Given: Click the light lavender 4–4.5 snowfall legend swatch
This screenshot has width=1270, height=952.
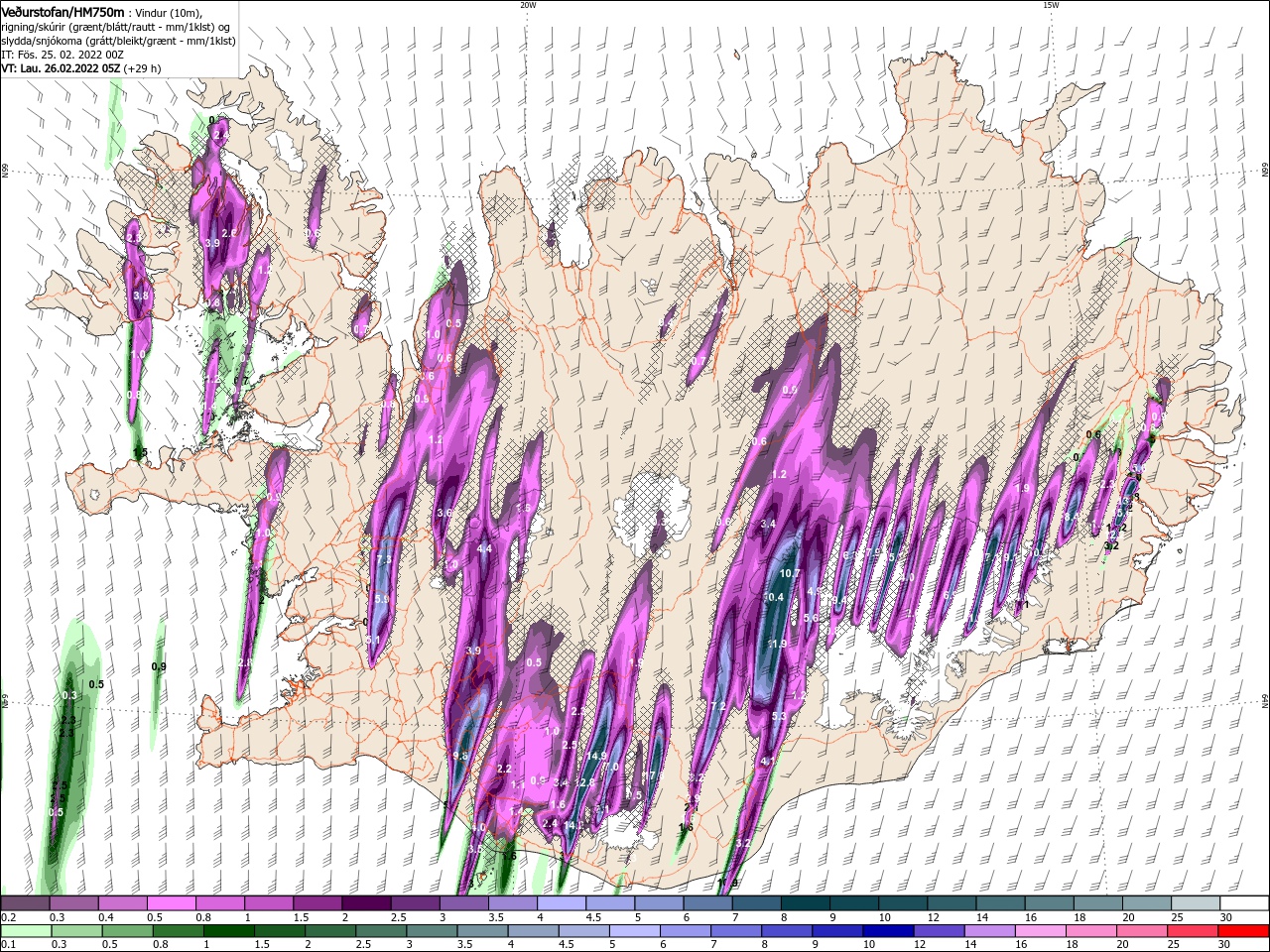Looking at the screenshot, I should point(561,903).
